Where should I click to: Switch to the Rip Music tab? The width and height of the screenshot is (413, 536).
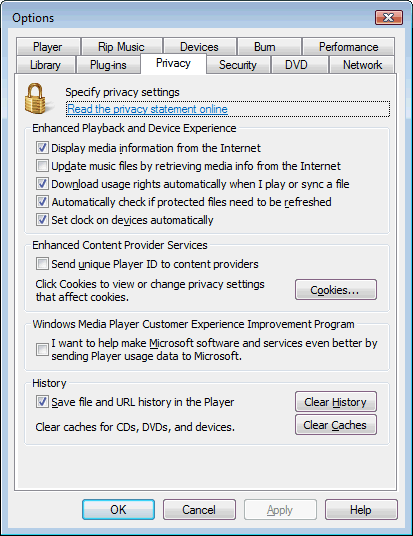(x=122, y=46)
